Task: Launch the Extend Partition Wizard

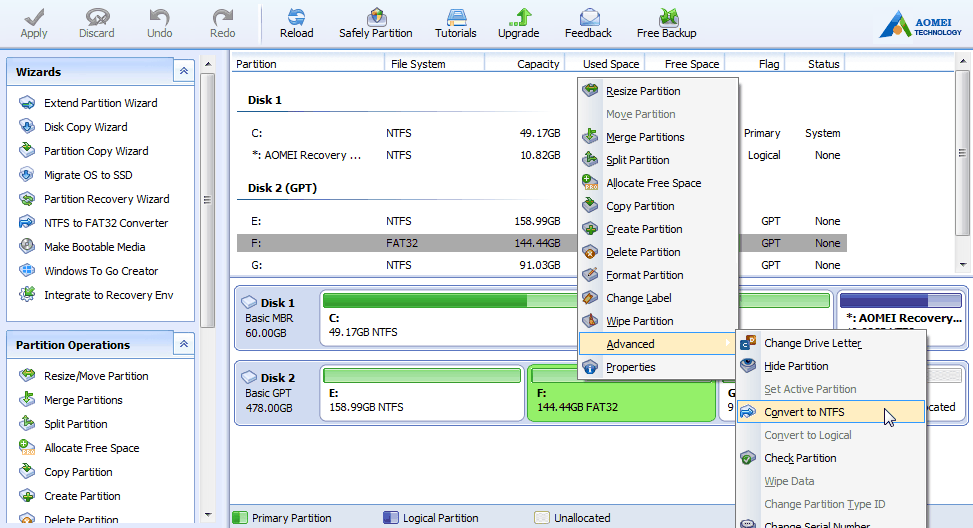Action: pyautogui.click(x=101, y=103)
